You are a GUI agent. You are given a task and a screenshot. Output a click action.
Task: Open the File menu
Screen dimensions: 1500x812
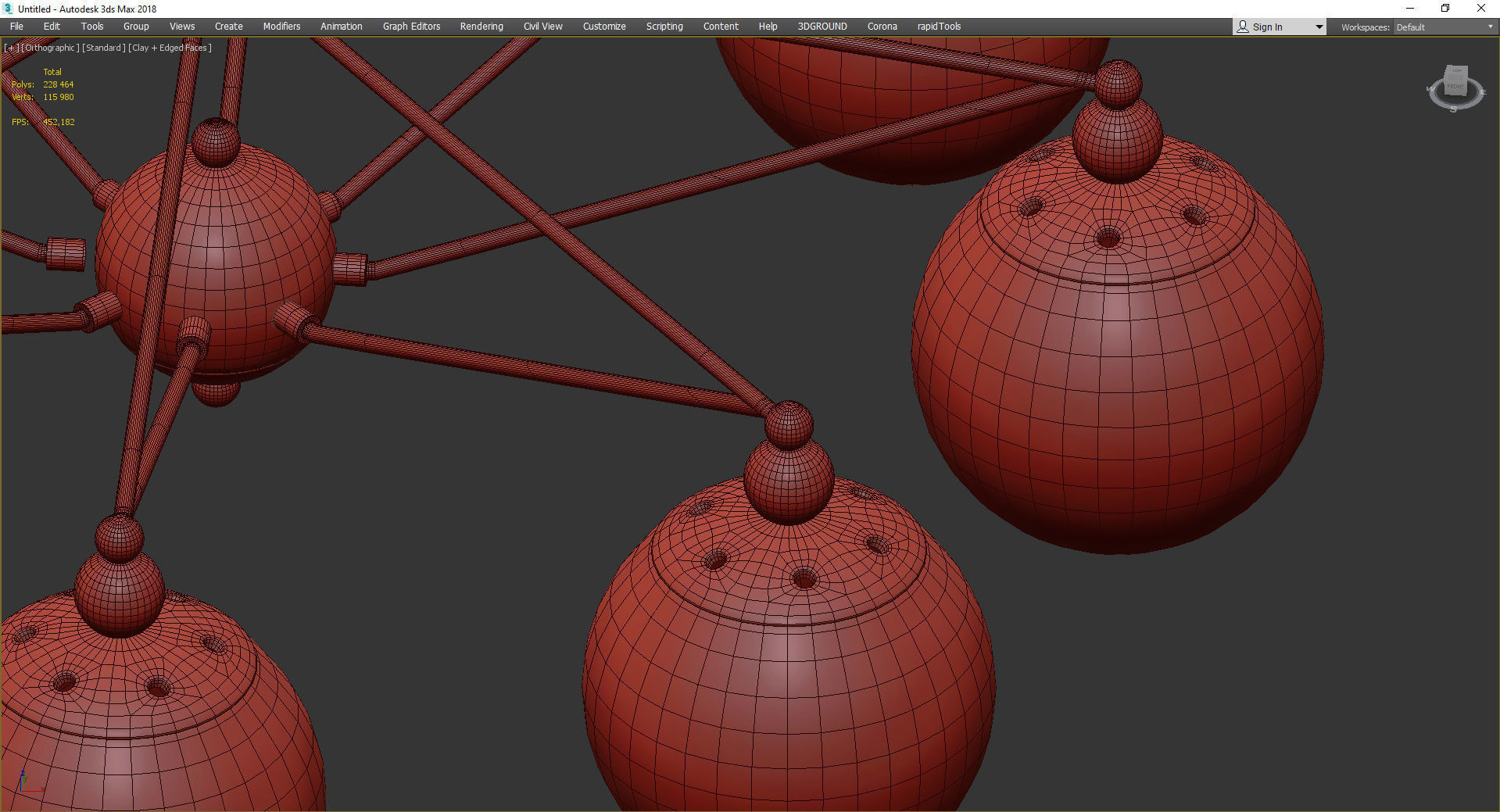point(16,27)
